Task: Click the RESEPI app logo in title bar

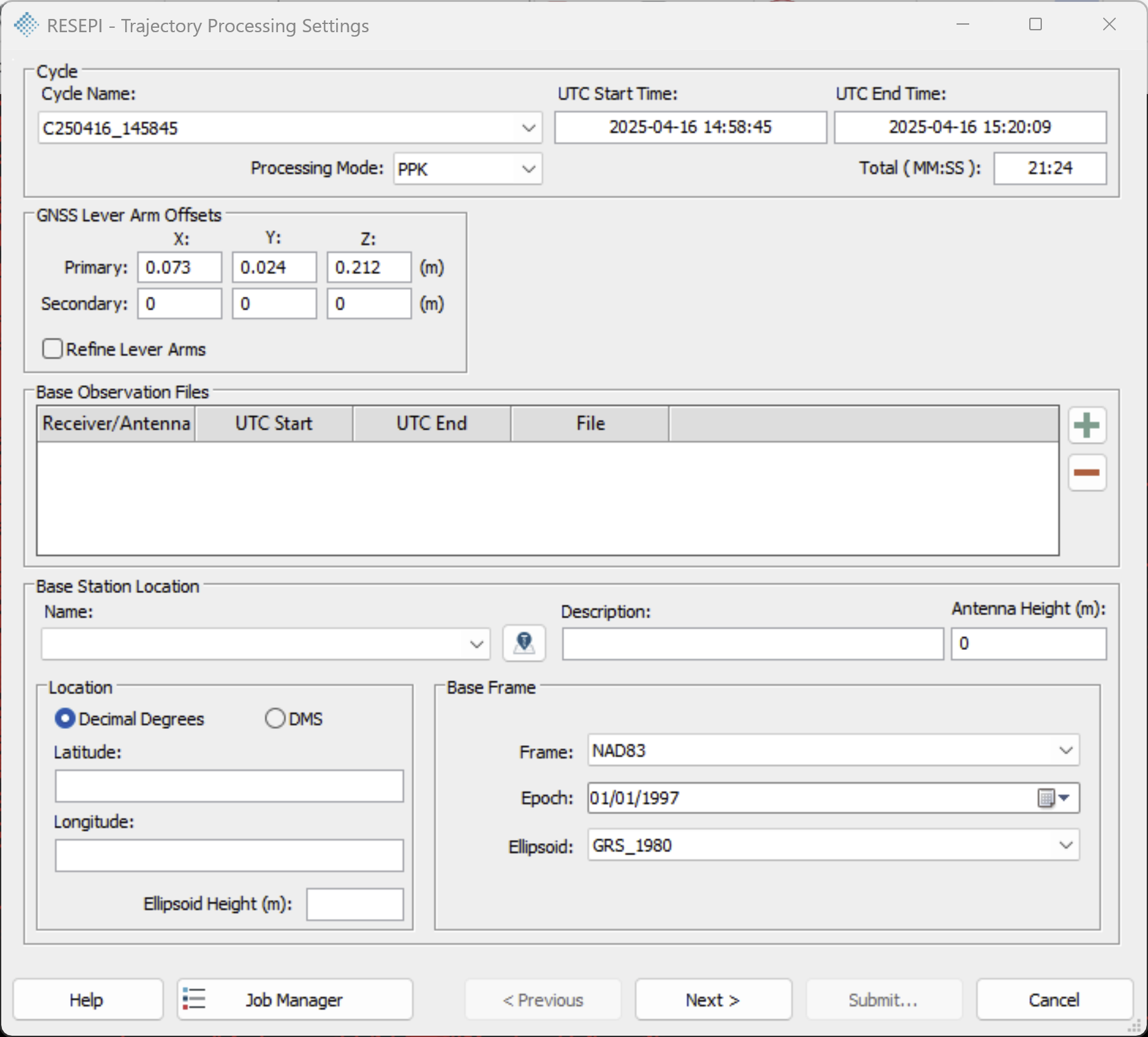Action: pos(26,25)
